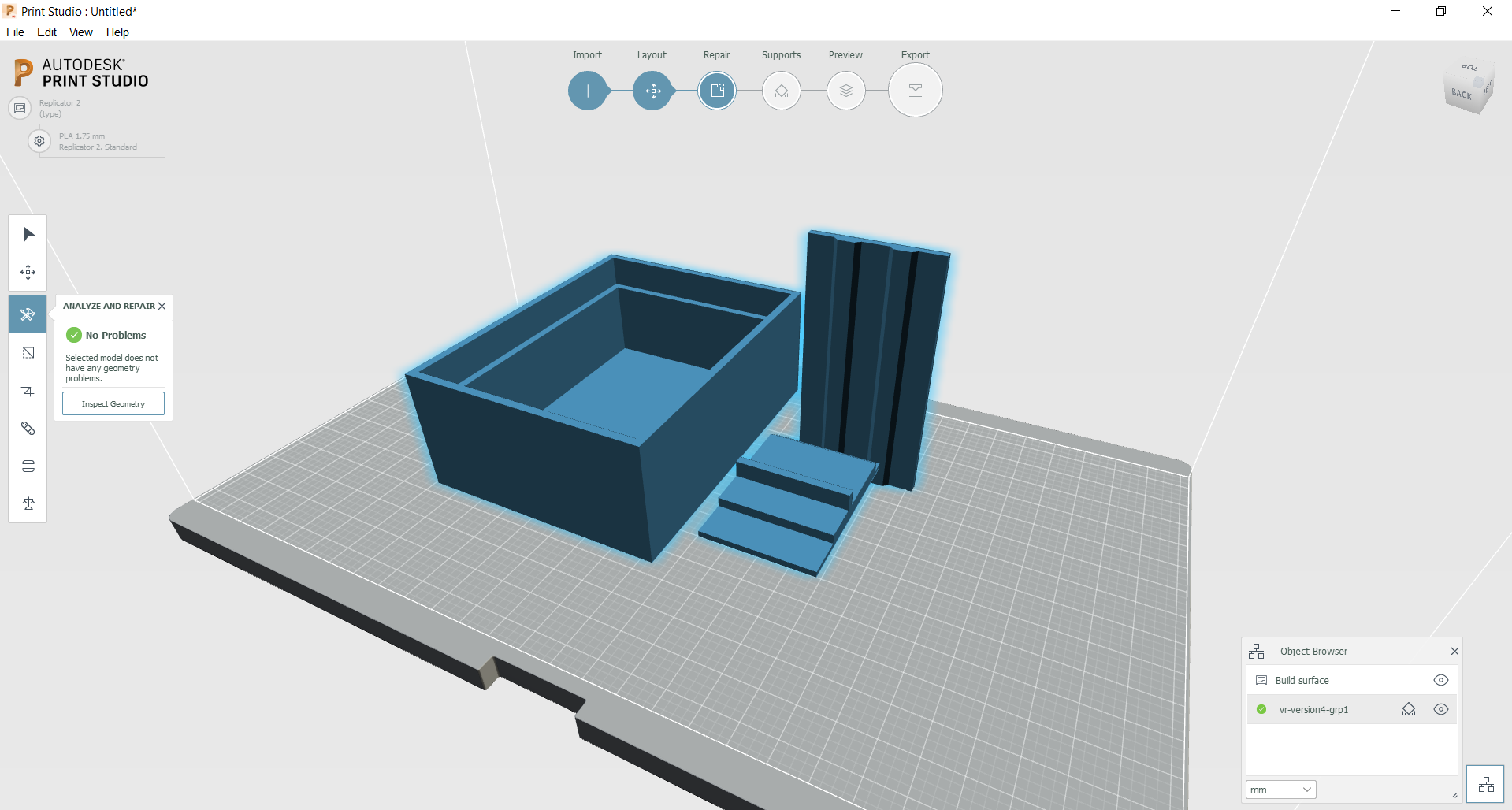Open the Preview step with layers icon
This screenshot has width=1512, height=810.
[845, 90]
